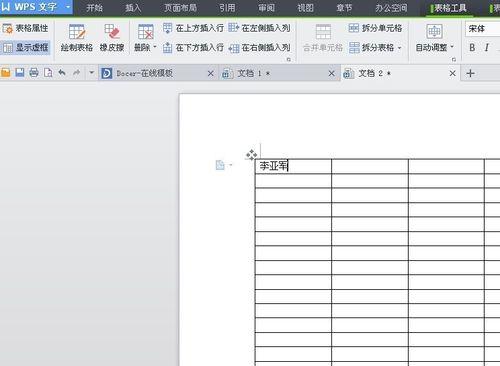Toggle Bold formatting

472,48
